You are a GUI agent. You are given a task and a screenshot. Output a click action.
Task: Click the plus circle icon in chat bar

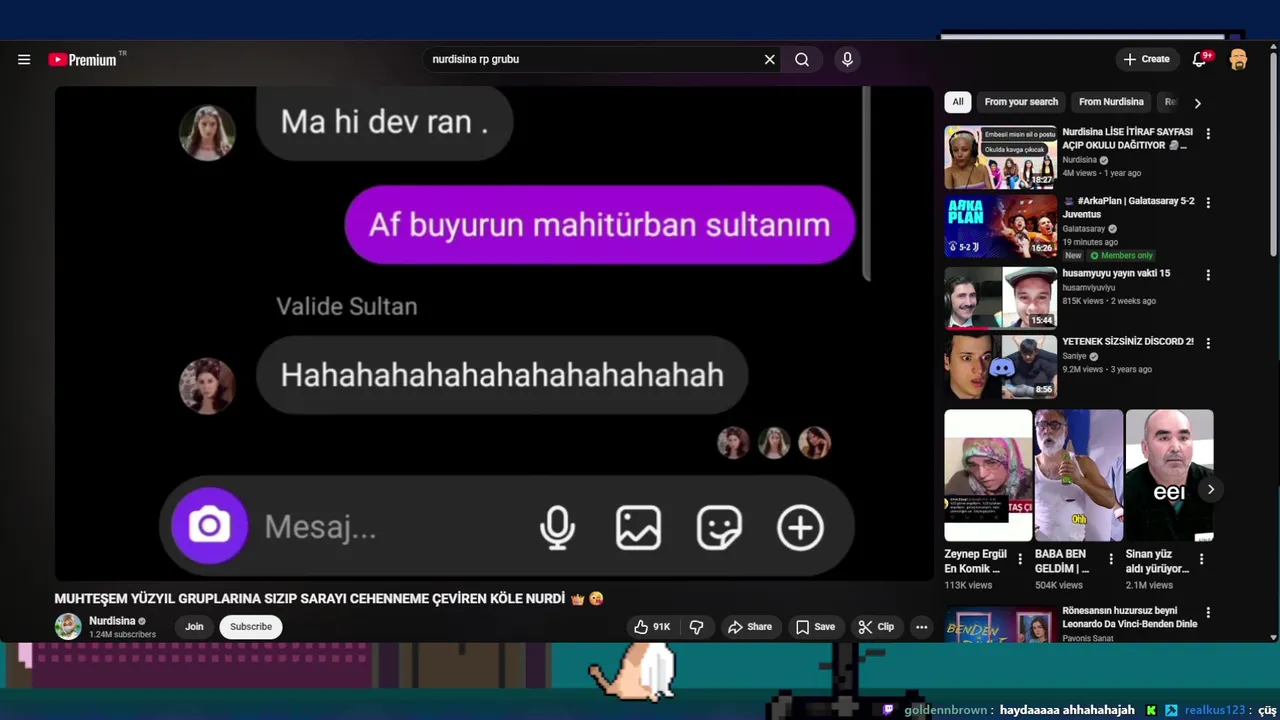pyautogui.click(x=800, y=527)
